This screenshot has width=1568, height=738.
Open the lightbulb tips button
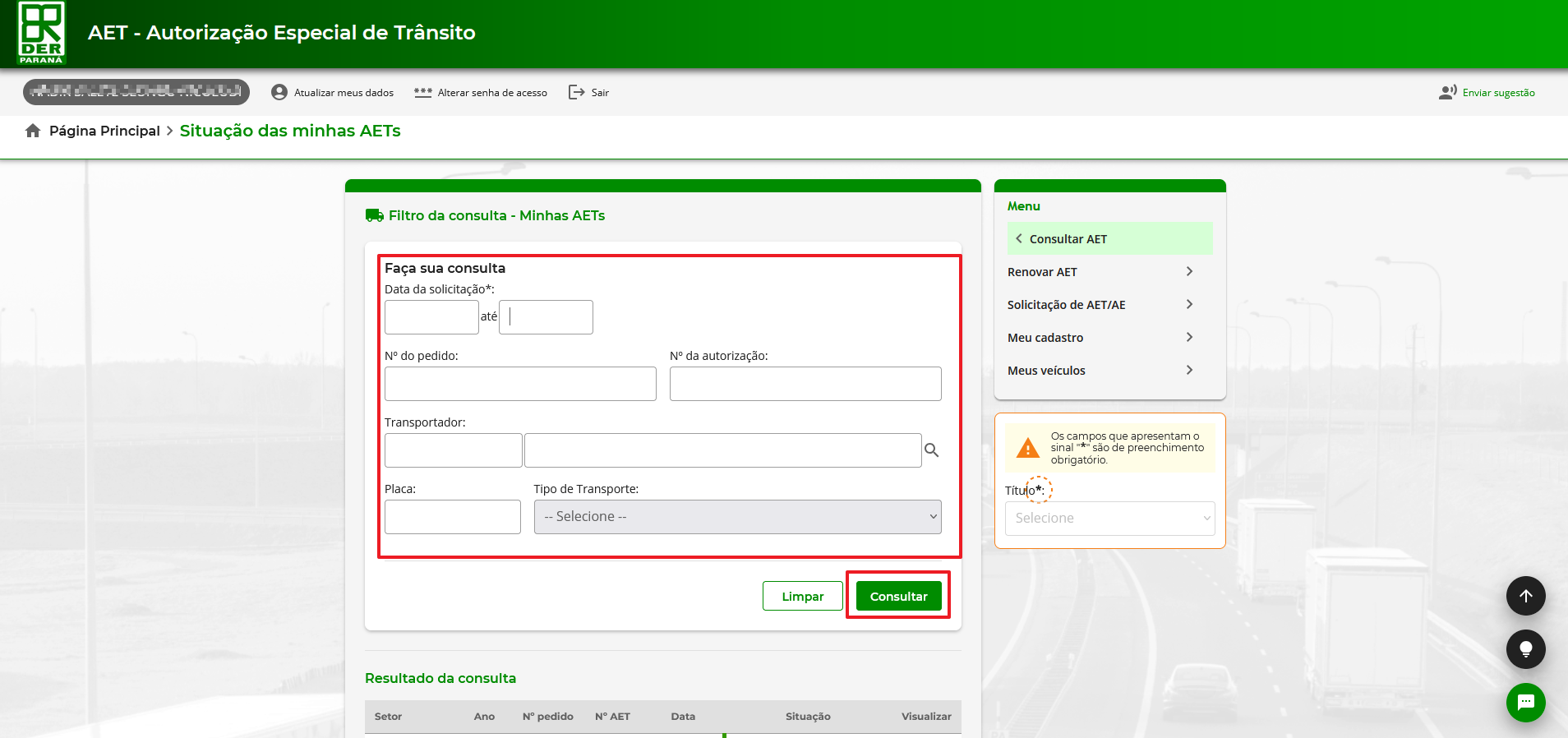click(x=1525, y=649)
